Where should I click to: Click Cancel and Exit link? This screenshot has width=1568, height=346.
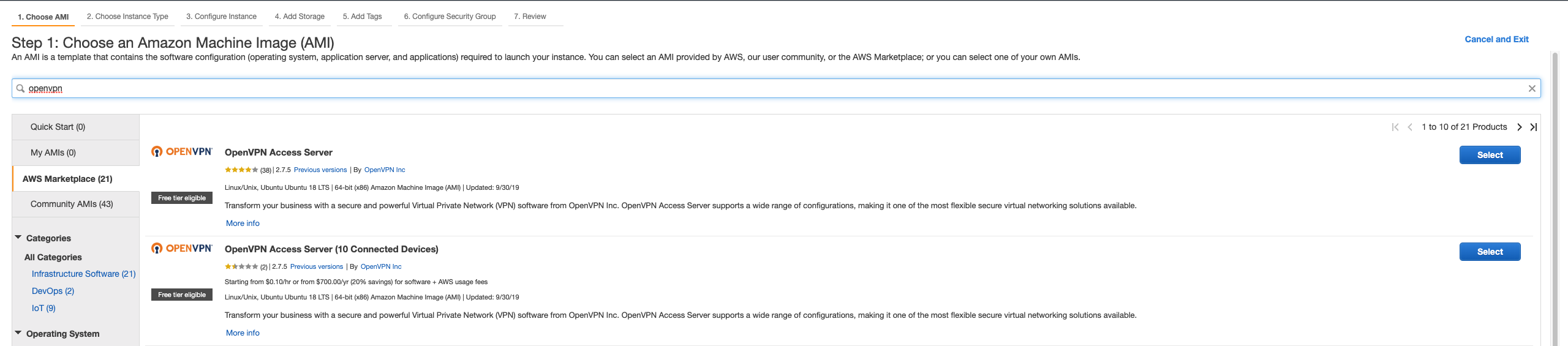pos(1496,39)
